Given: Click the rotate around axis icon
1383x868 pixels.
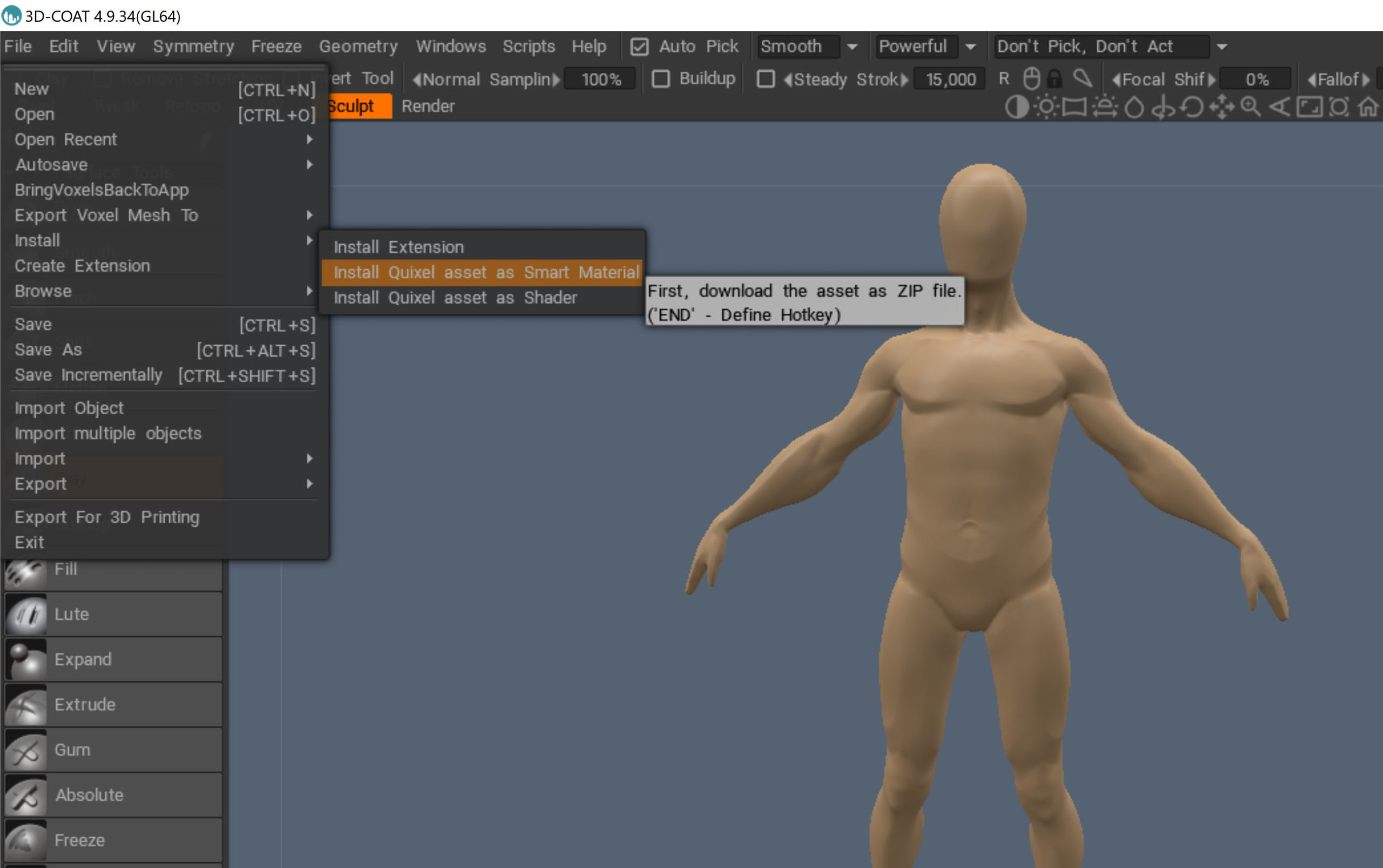Looking at the screenshot, I should click(x=1163, y=107).
